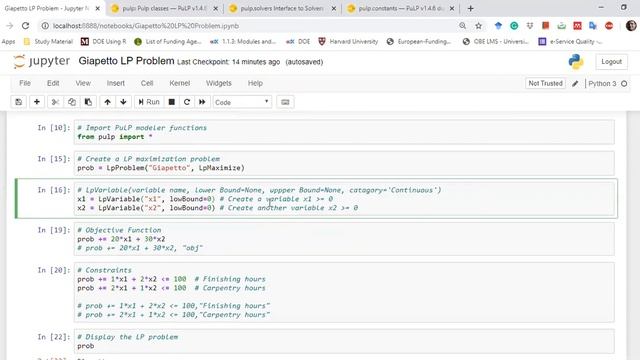Click the Not Trusted button

click(545, 83)
